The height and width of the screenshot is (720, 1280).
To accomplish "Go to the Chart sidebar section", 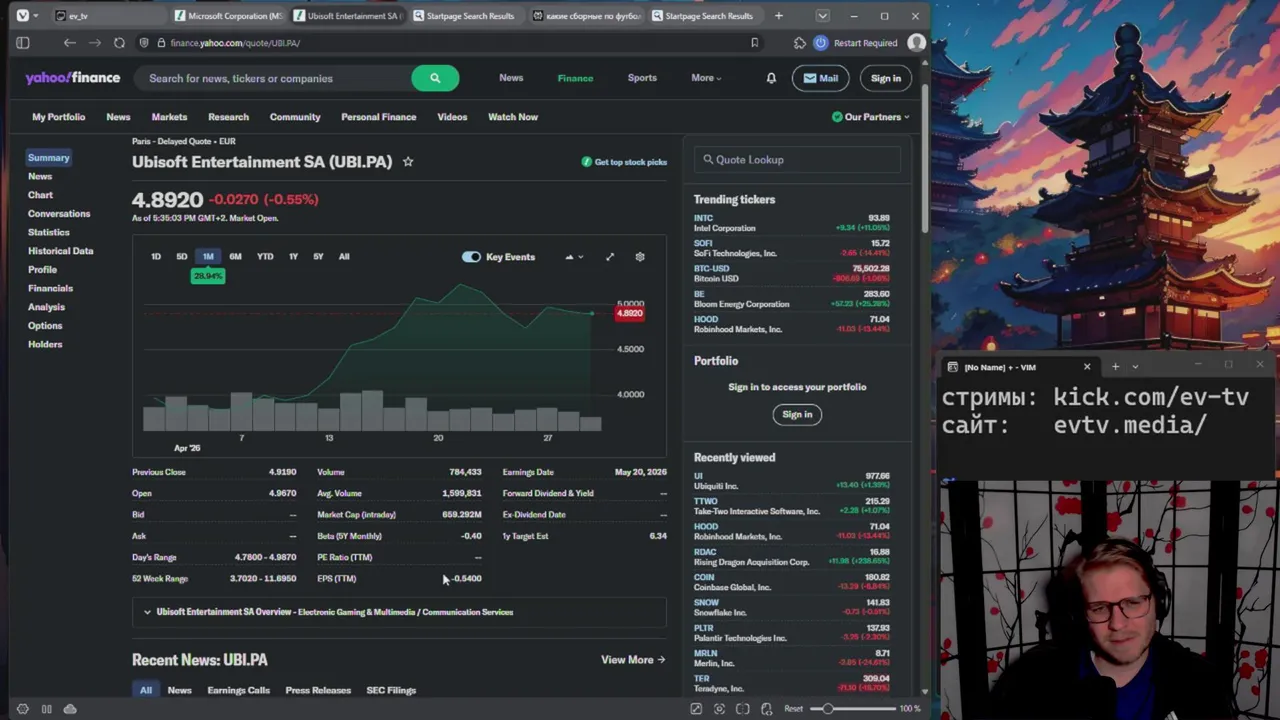I will 40,195.
